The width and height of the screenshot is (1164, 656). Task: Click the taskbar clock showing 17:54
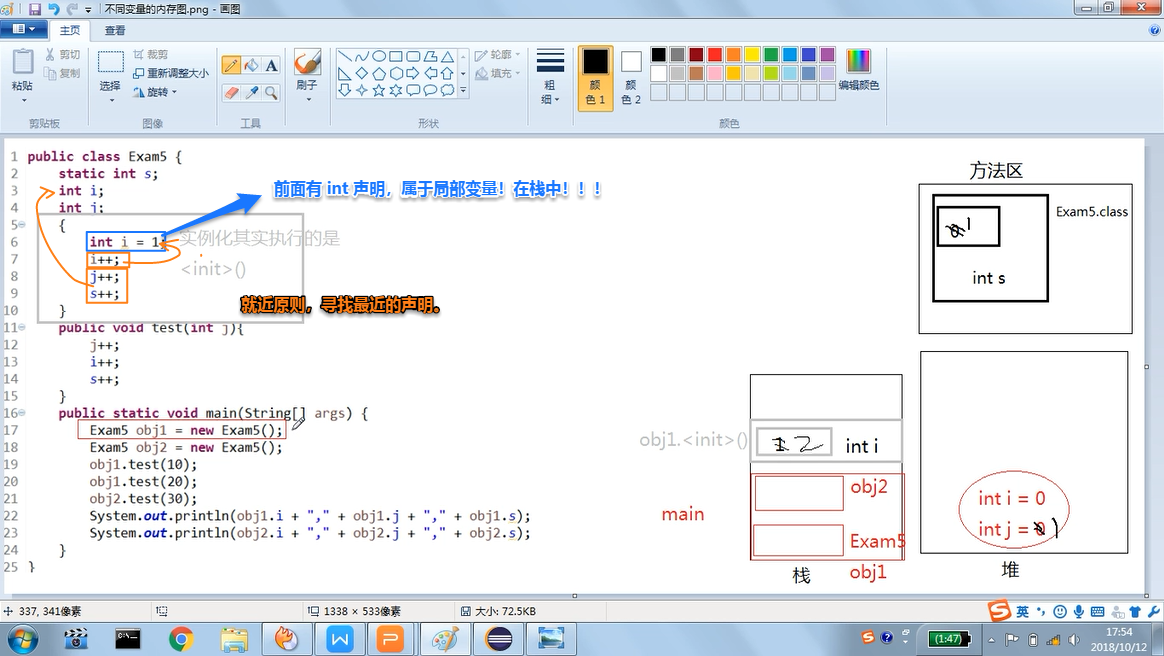(1119, 639)
